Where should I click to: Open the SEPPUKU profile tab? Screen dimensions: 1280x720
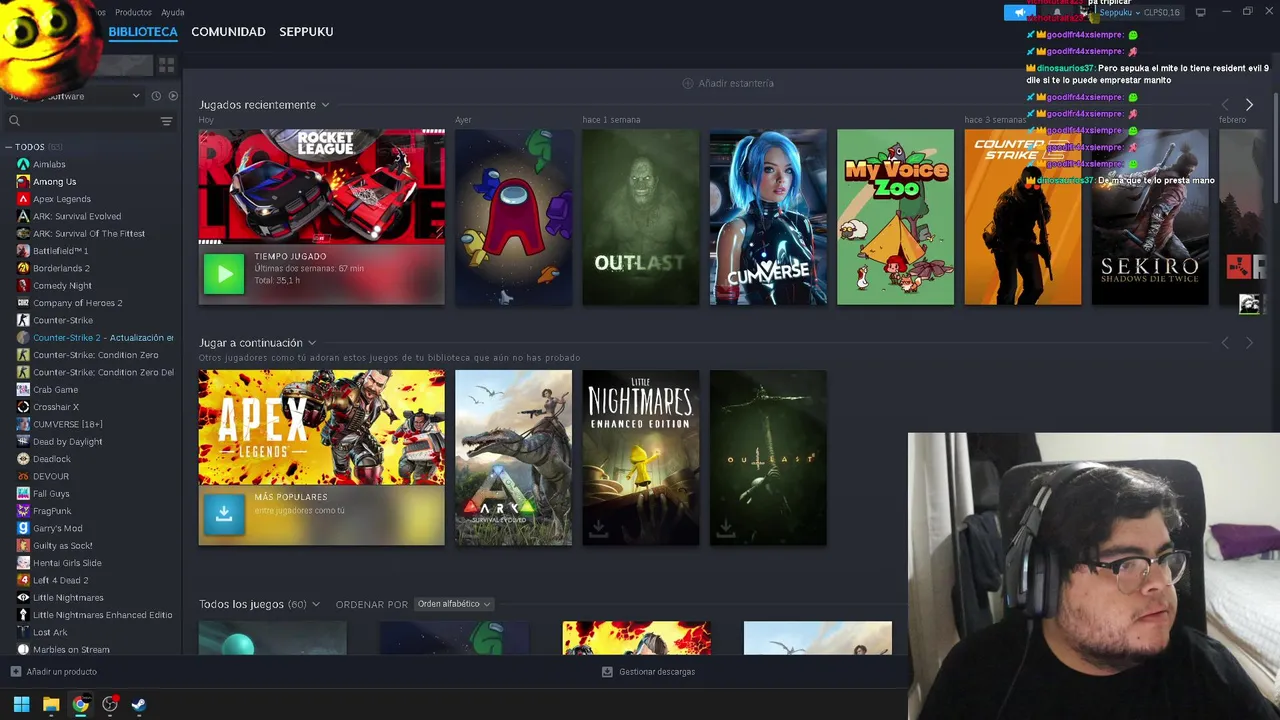coord(306,32)
